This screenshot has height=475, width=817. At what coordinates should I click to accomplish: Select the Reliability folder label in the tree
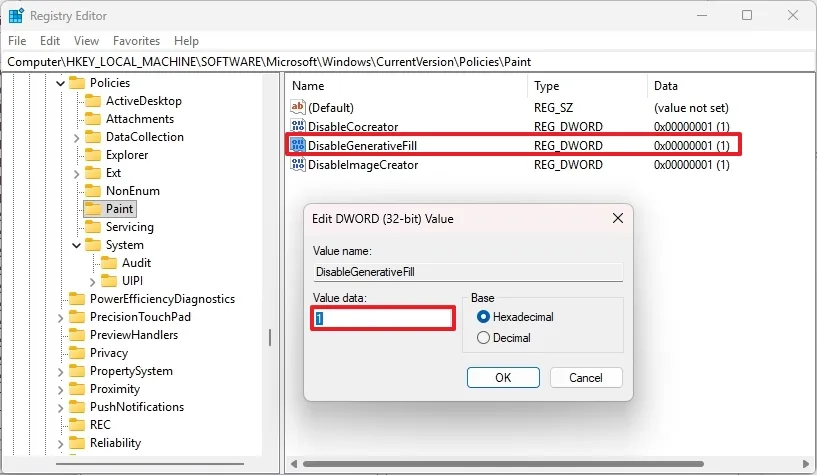(116, 443)
